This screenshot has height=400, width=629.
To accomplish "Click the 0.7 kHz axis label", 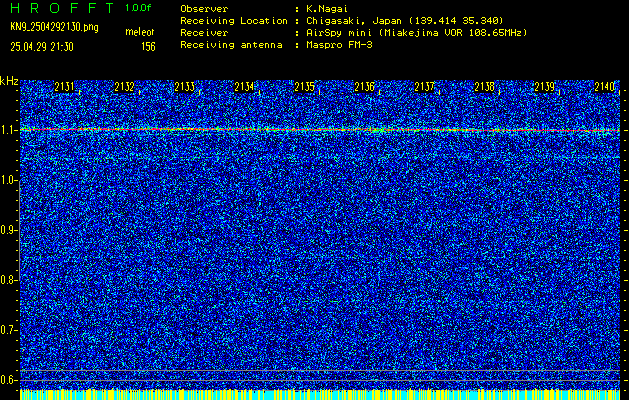I will pos(7,330).
